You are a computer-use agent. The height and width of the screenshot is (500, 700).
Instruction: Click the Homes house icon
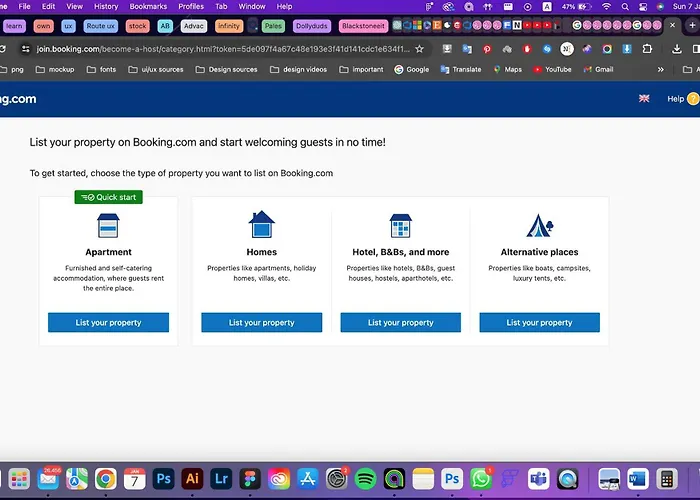tap(262, 225)
